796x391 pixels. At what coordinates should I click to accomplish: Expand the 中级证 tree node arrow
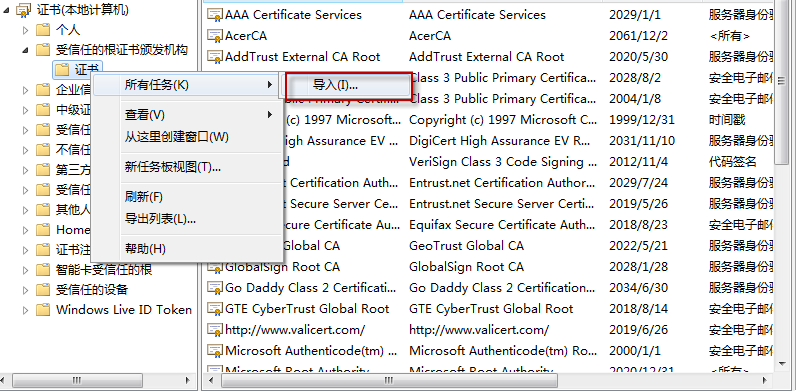point(25,110)
